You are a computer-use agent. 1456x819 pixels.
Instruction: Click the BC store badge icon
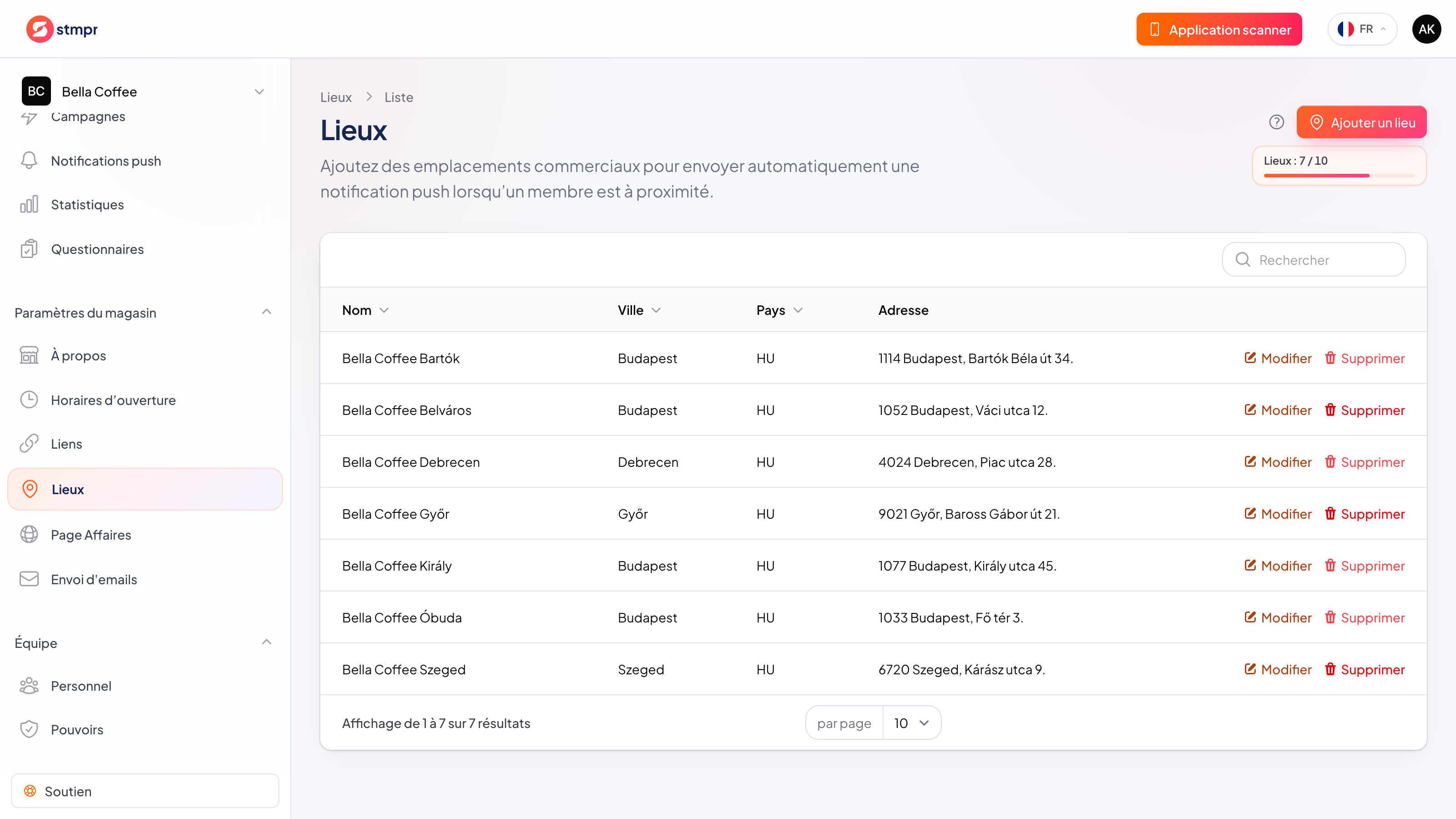pos(36,91)
